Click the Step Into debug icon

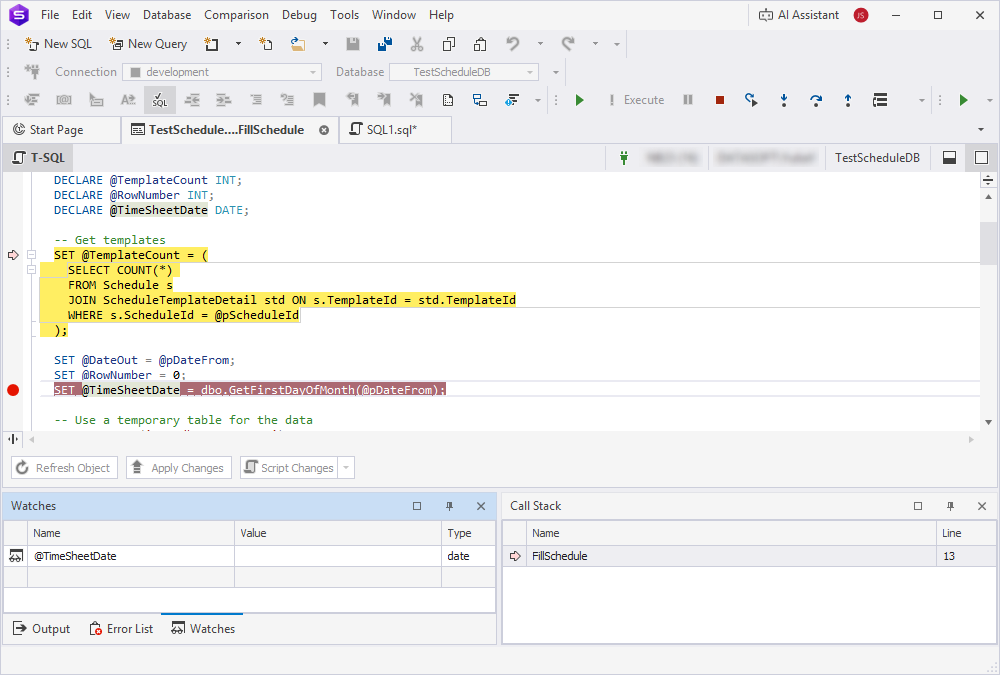click(784, 100)
